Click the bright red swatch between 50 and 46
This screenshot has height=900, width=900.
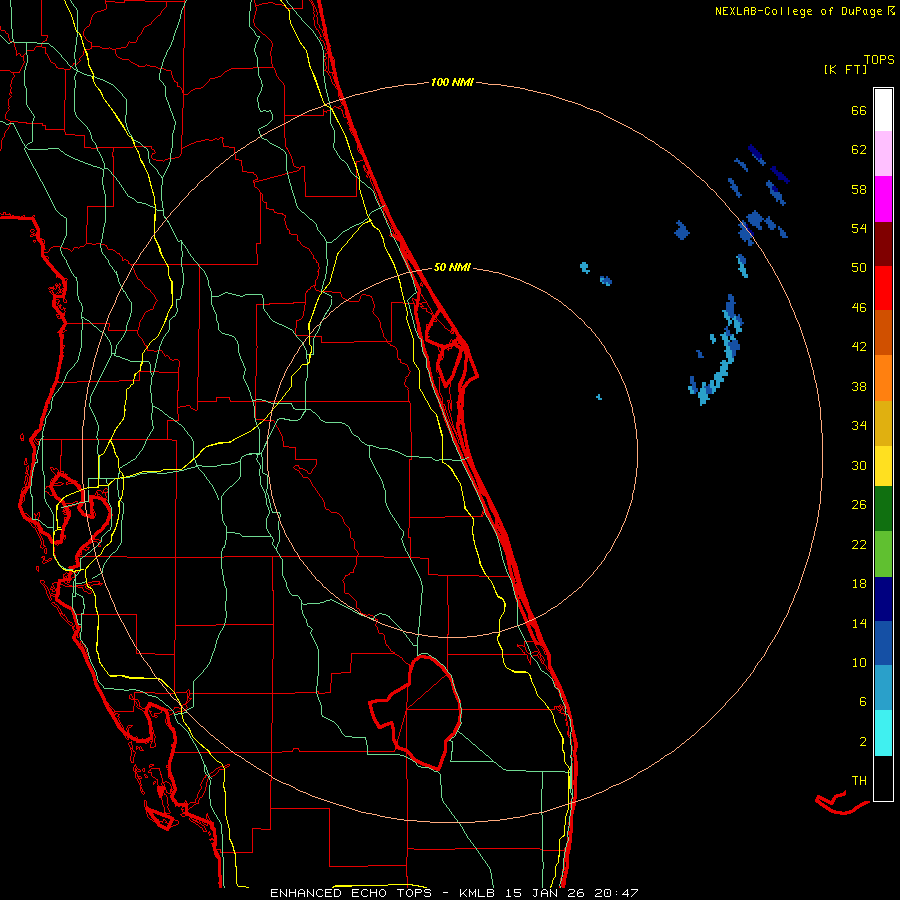883,288
